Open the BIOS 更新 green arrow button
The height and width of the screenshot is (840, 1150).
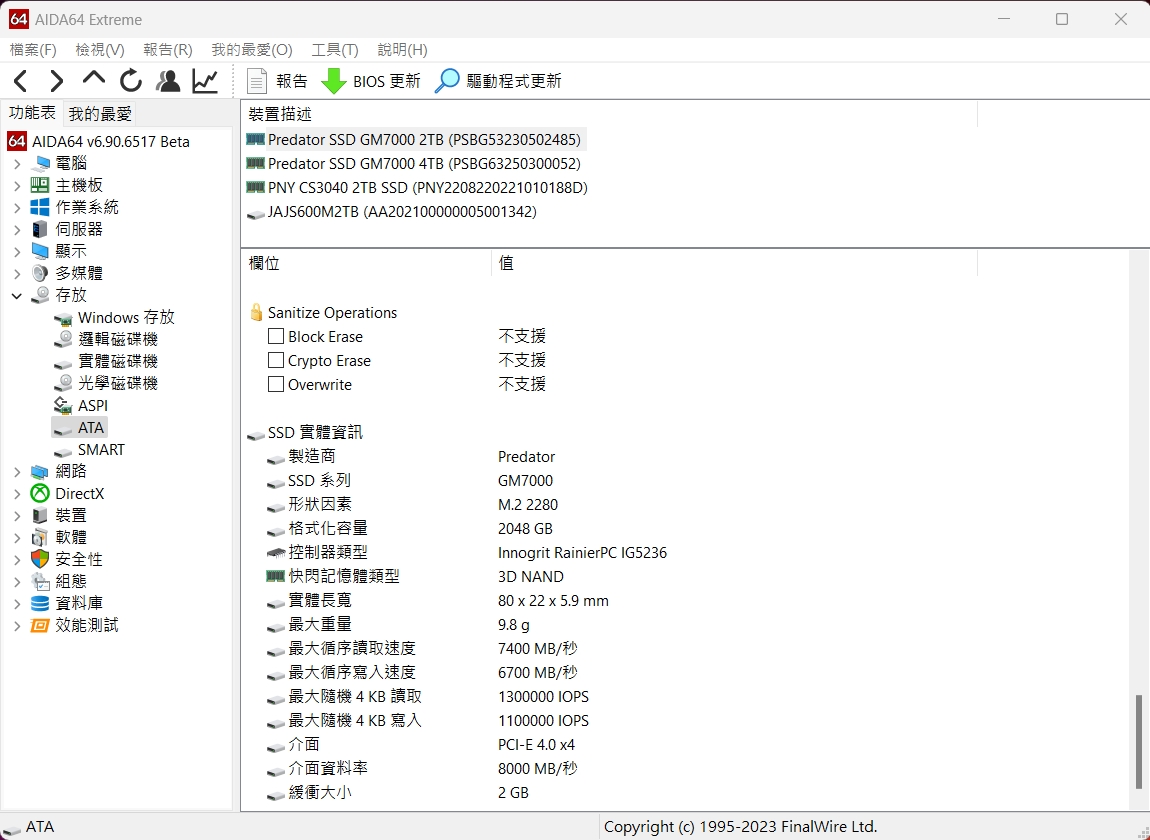371,81
